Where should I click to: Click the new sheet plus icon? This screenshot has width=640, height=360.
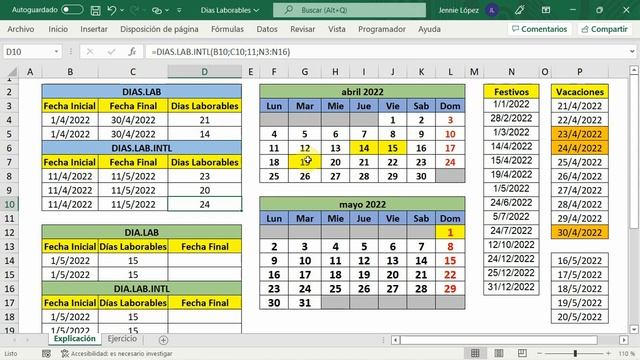pyautogui.click(x=163, y=340)
